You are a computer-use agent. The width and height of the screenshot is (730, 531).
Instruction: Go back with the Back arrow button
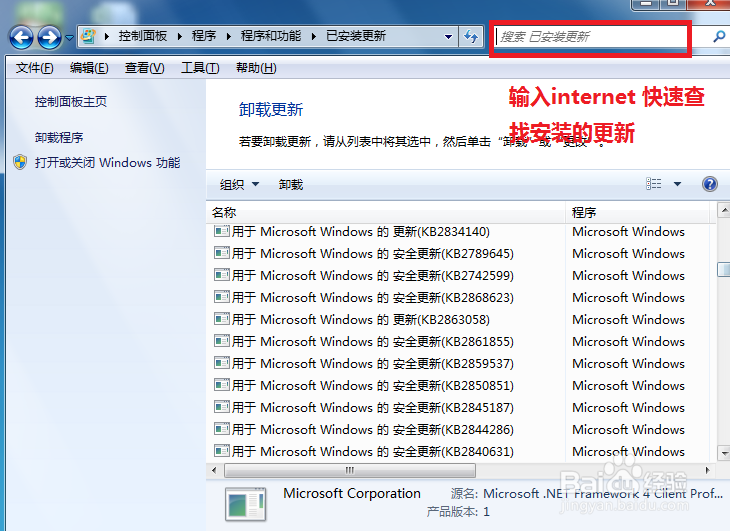click(x=21, y=37)
